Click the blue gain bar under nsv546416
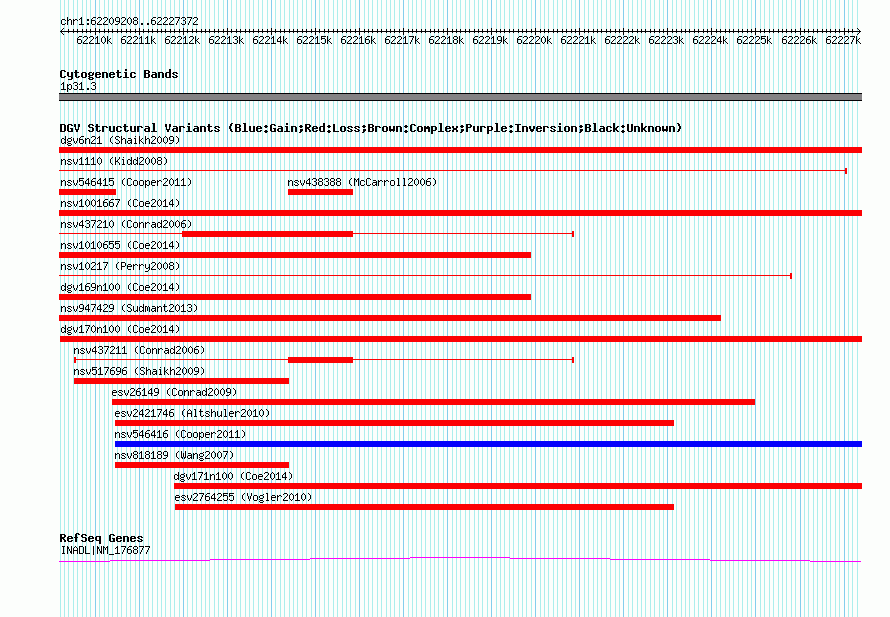The image size is (890, 617). (488, 444)
